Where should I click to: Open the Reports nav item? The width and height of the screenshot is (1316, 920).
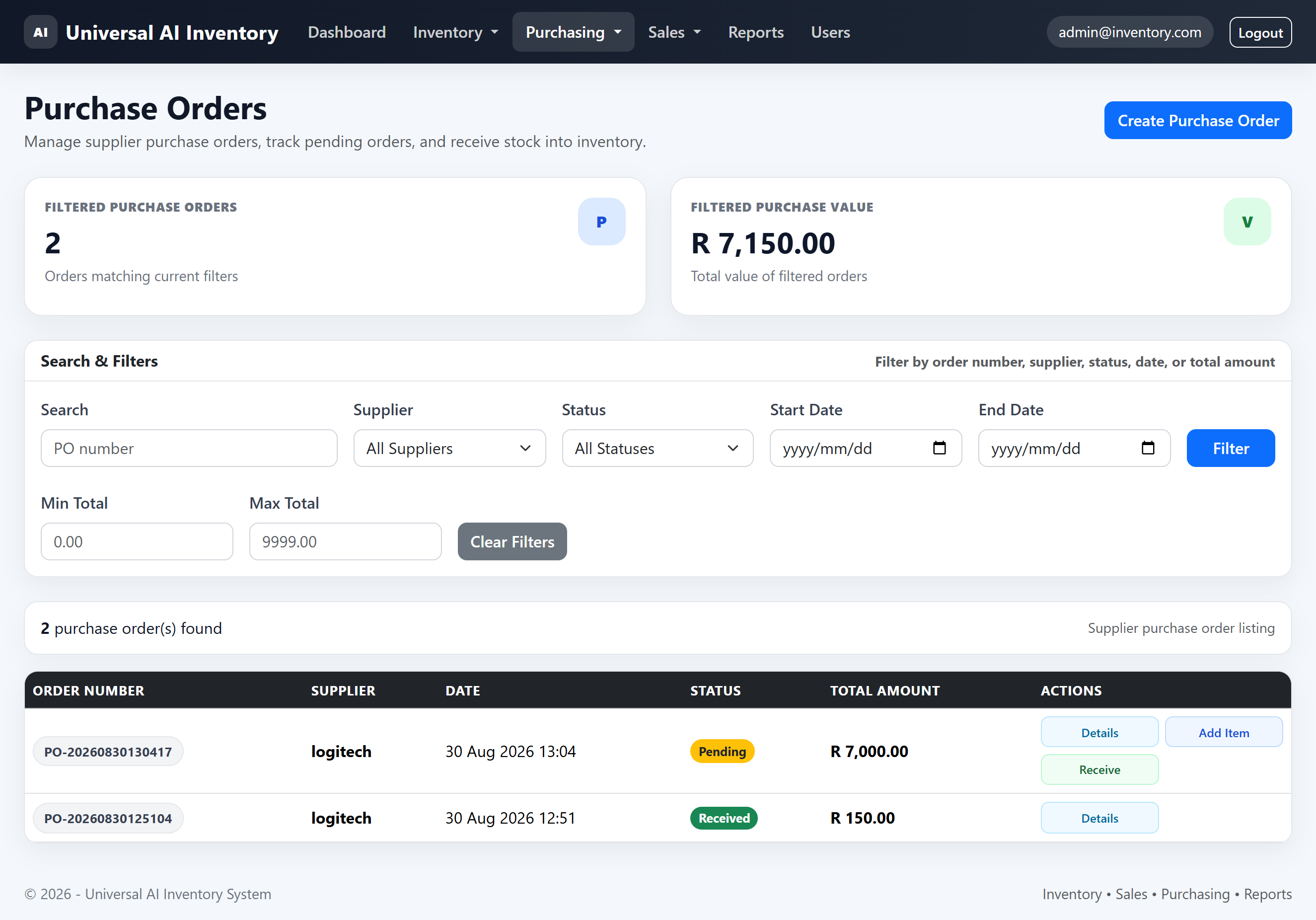pyautogui.click(x=755, y=32)
